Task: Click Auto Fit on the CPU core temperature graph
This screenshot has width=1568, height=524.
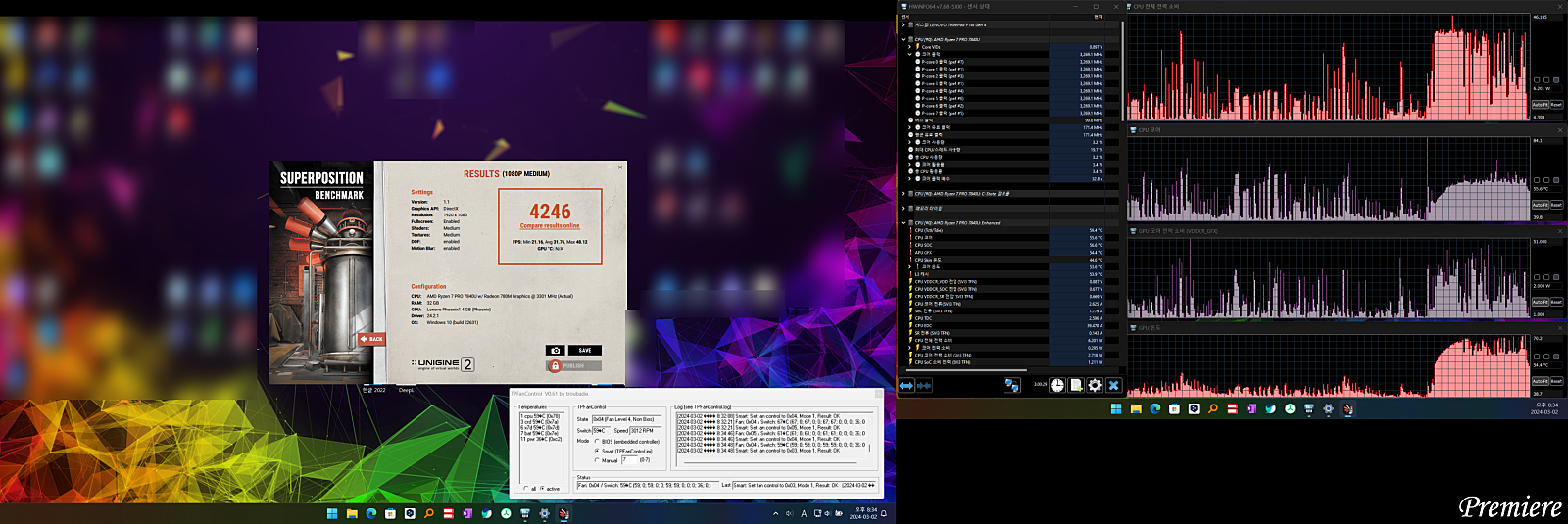Action: coord(1540,205)
